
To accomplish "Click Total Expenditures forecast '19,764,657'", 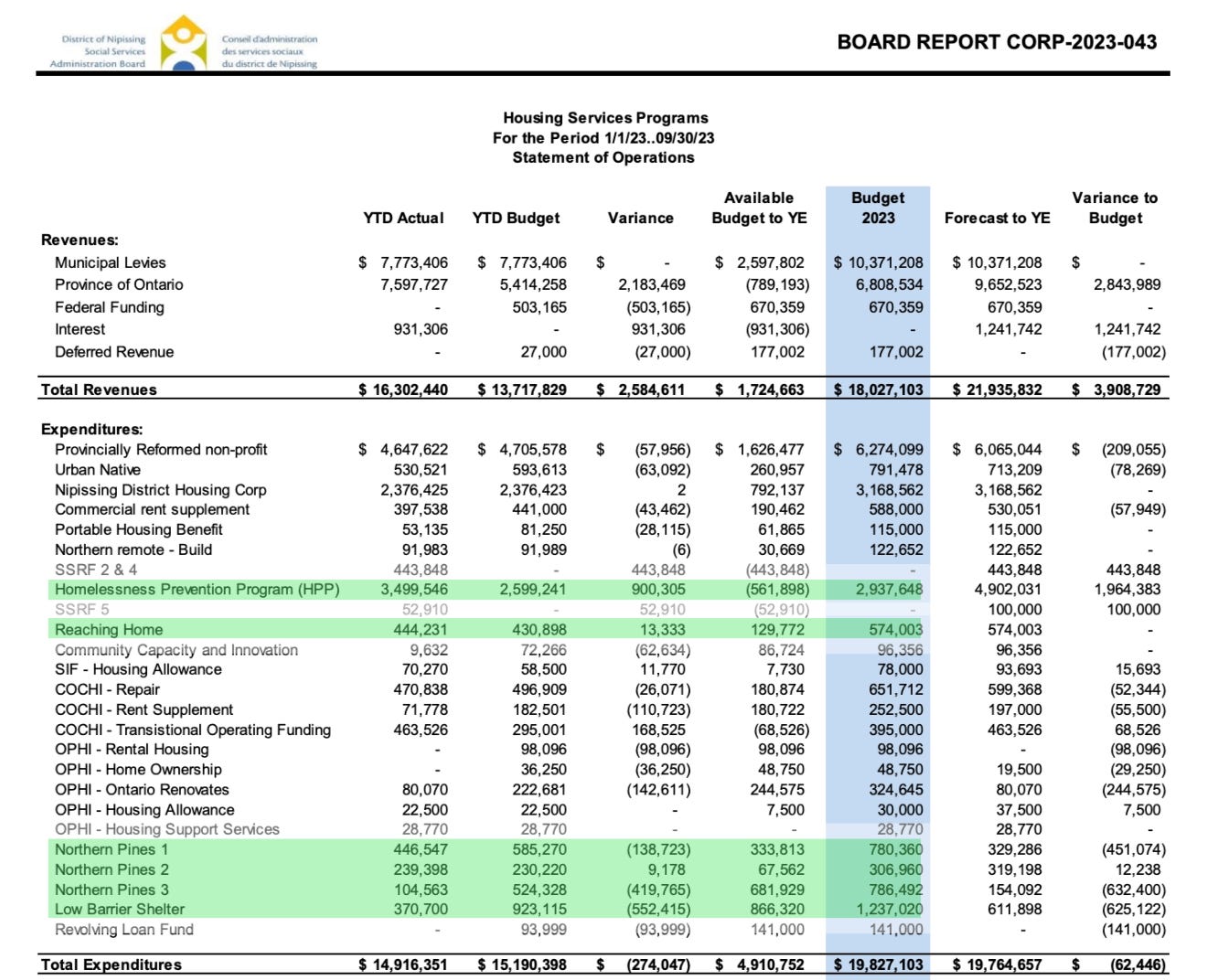I will [998, 964].
